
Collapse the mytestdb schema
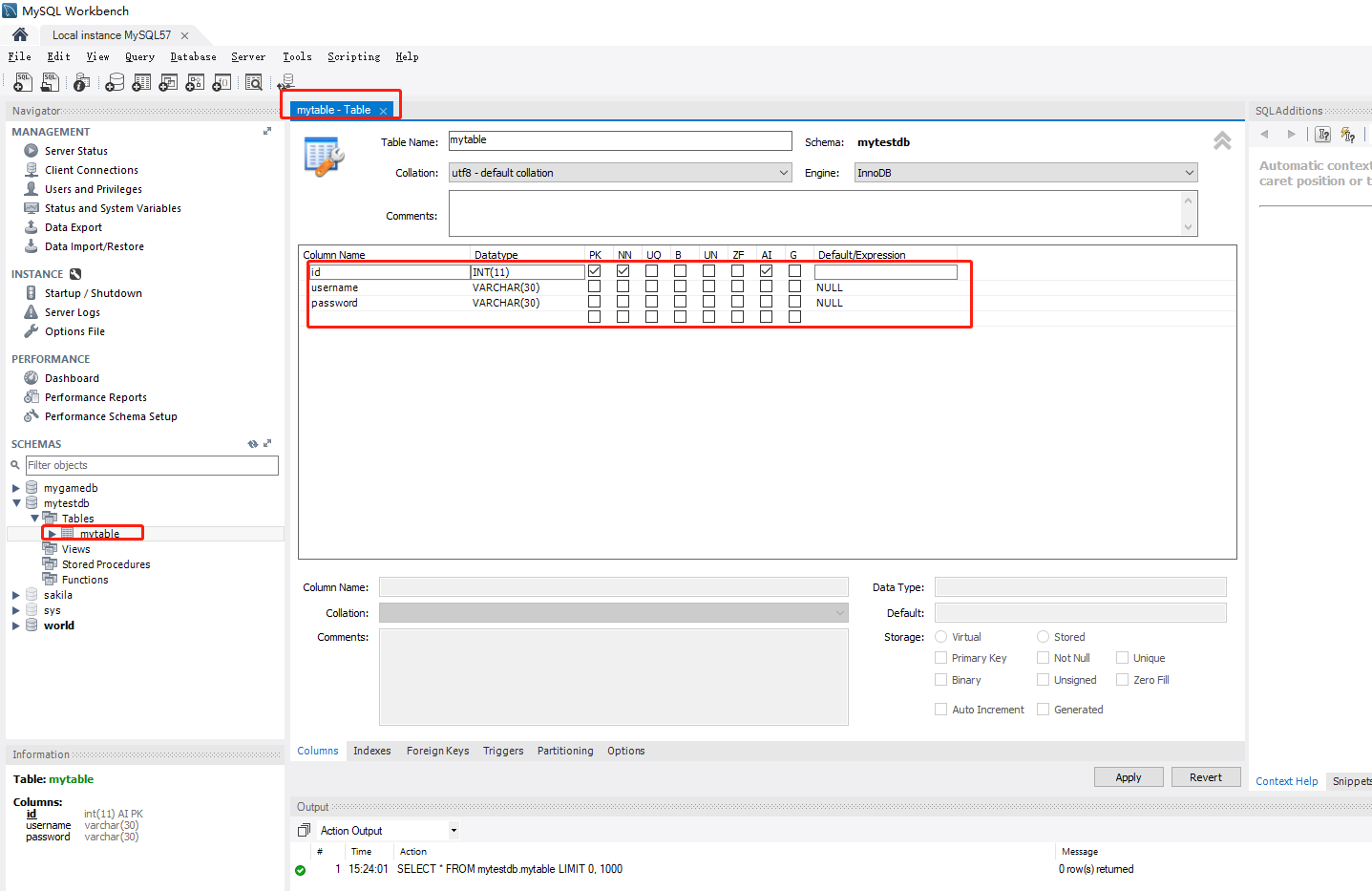[16, 503]
